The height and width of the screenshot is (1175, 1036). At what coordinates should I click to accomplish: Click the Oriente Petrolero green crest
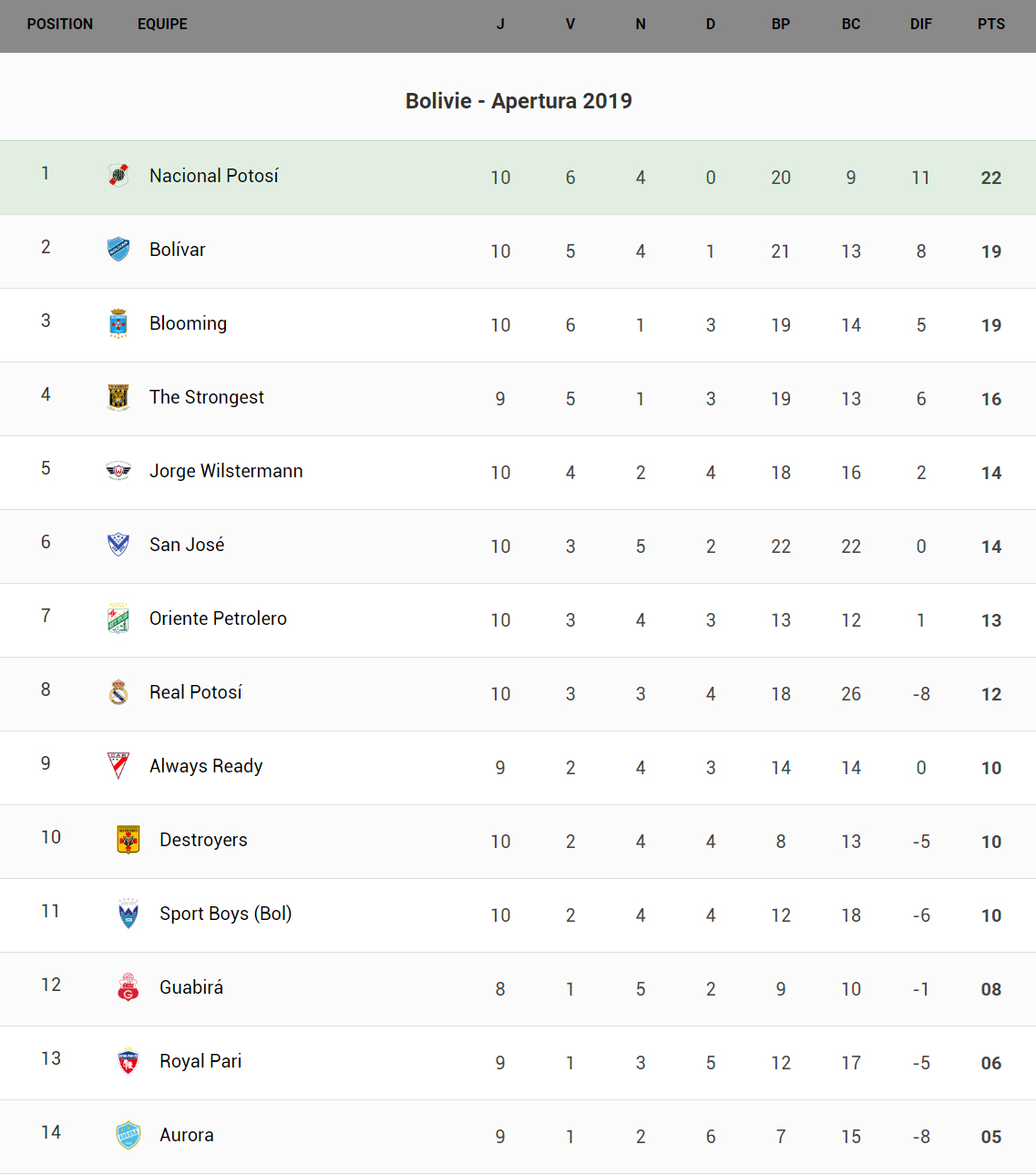coord(118,618)
